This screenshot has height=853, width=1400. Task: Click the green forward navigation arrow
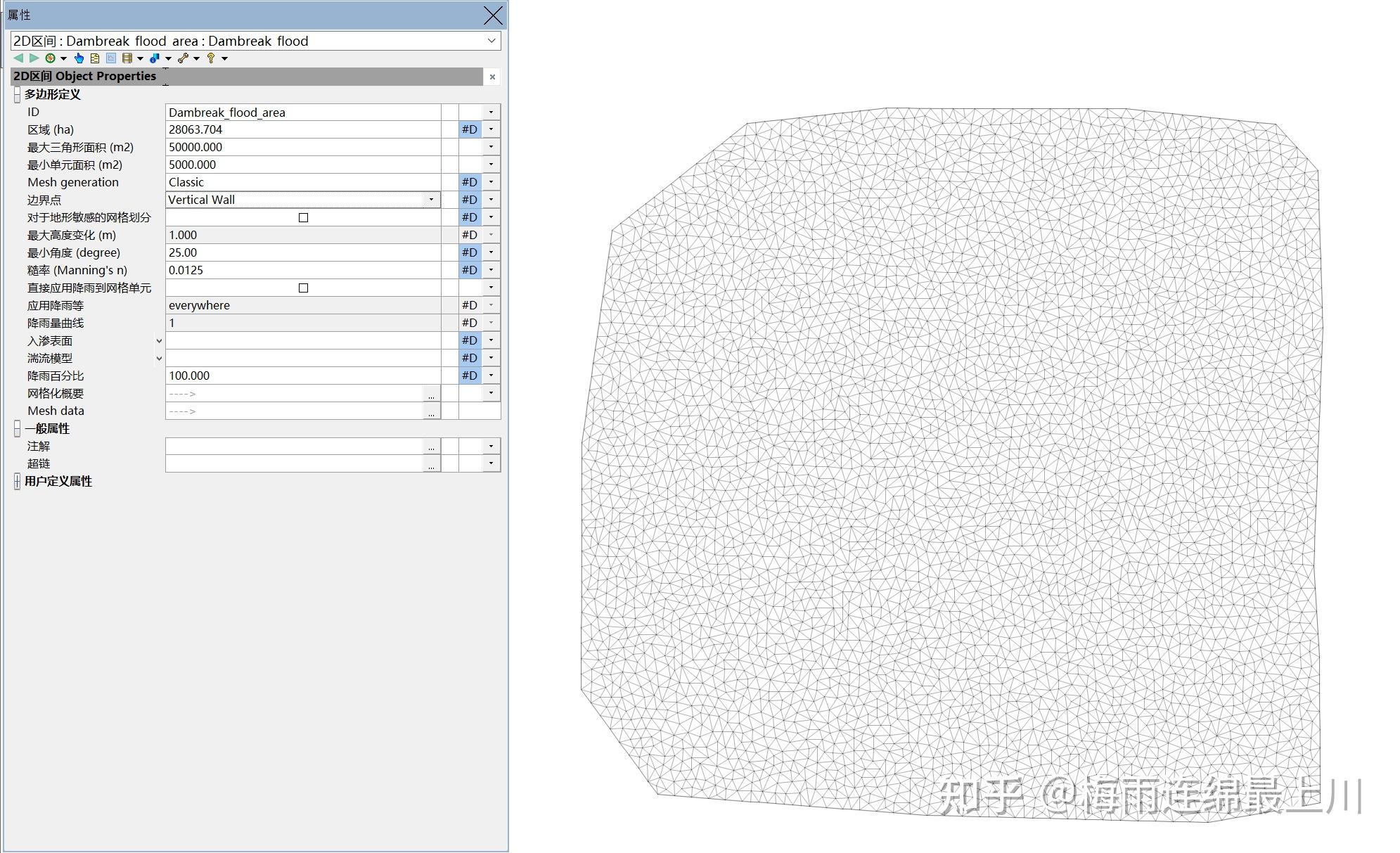pos(34,58)
